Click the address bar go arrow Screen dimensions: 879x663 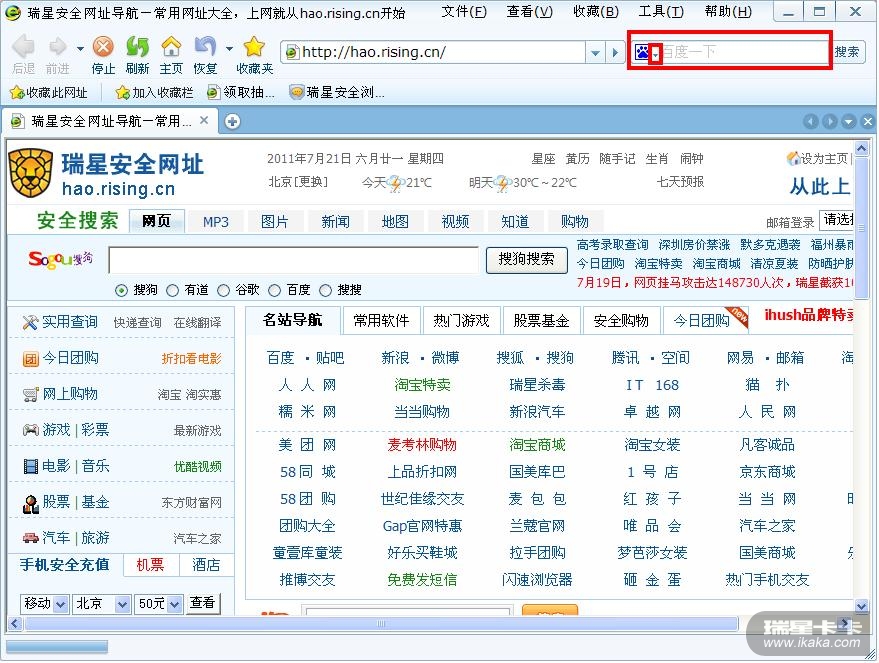point(615,53)
